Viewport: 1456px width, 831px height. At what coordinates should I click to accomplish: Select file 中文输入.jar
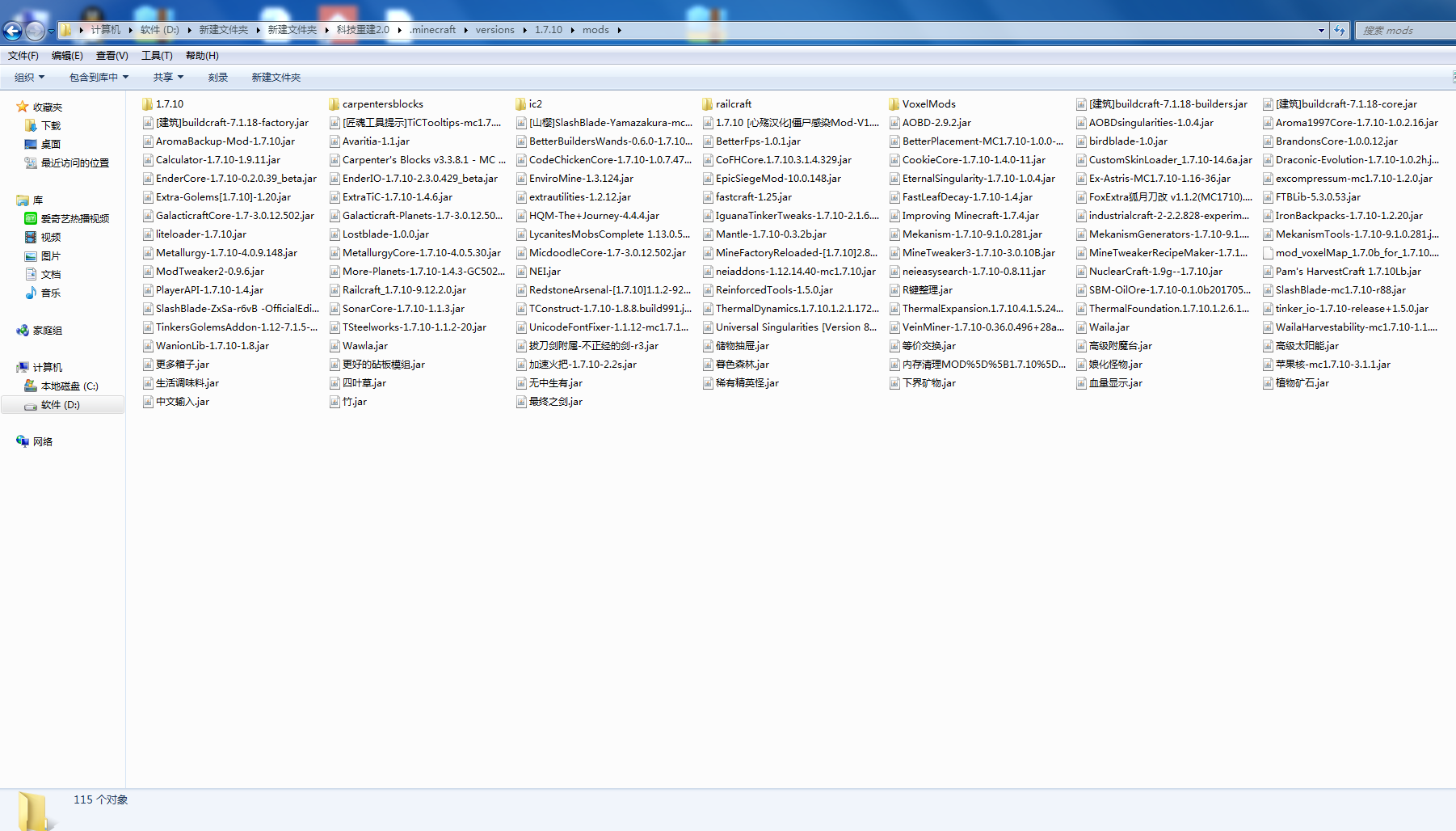click(x=176, y=402)
